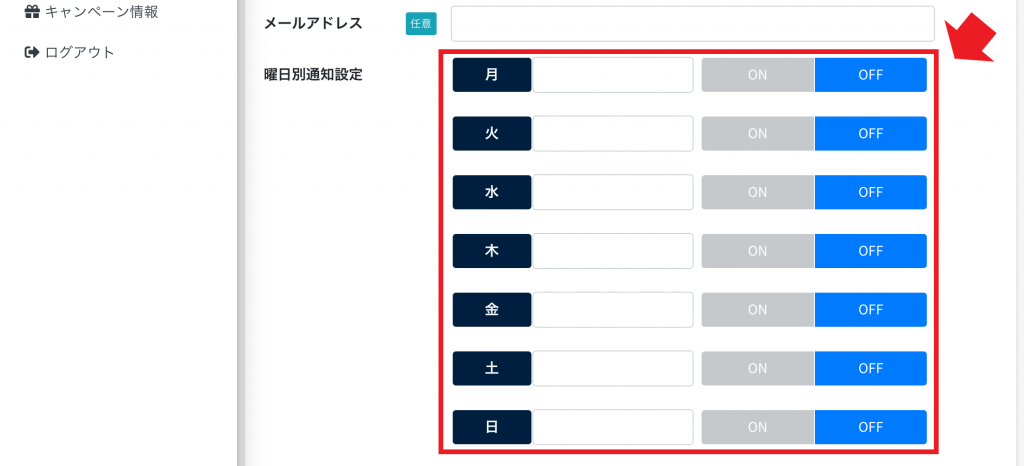Viewport: 1024px width, 466px height.
Task: Click the Sunday (日) input field
Action: pyautogui.click(x=613, y=427)
